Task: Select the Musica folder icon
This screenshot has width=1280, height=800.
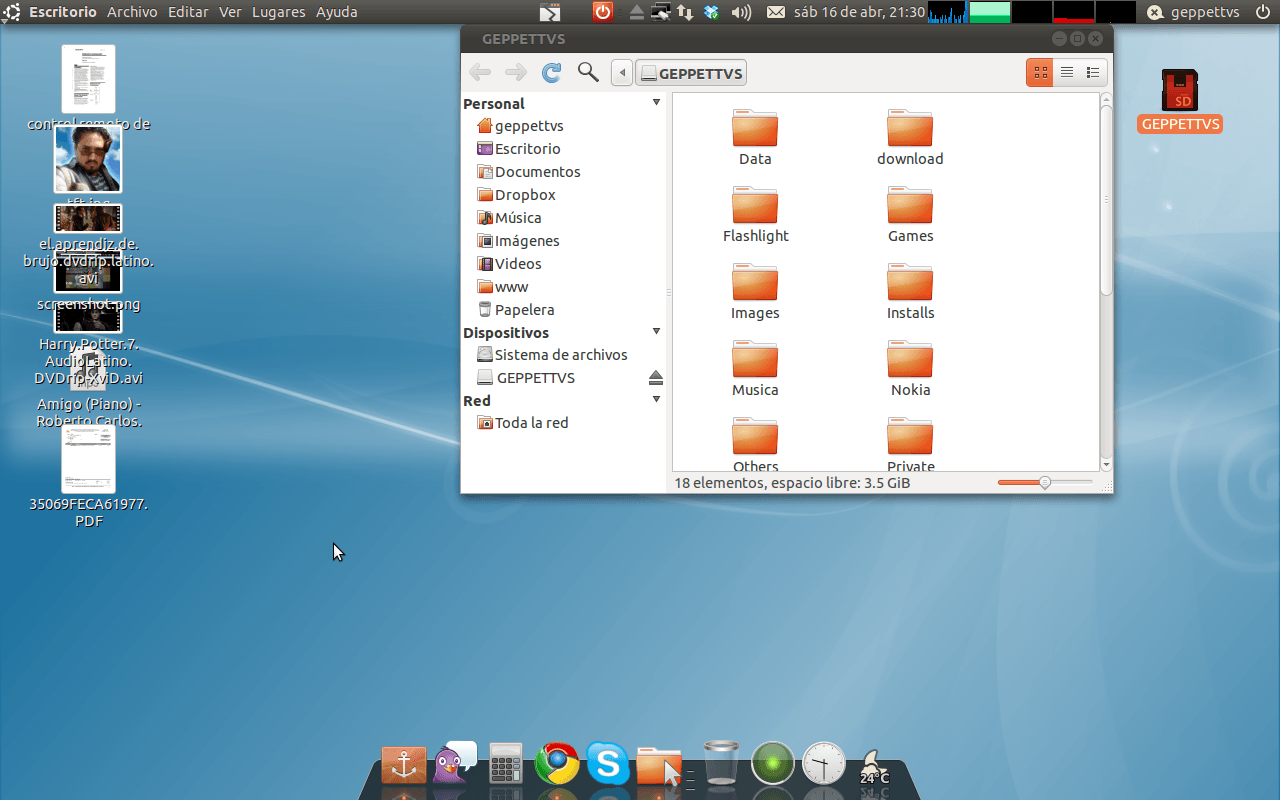Action: pyautogui.click(x=755, y=359)
